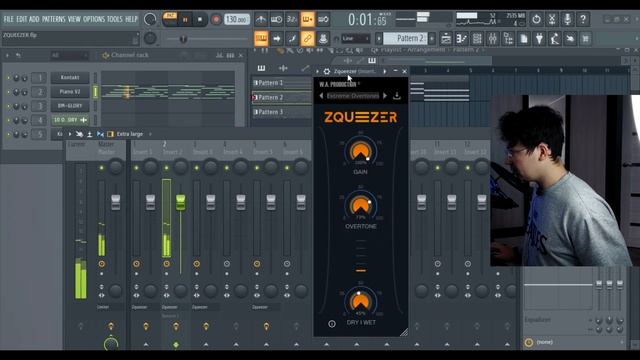This screenshot has width=640, height=360.
Task: Open the project info page icon
Action: [524, 39]
